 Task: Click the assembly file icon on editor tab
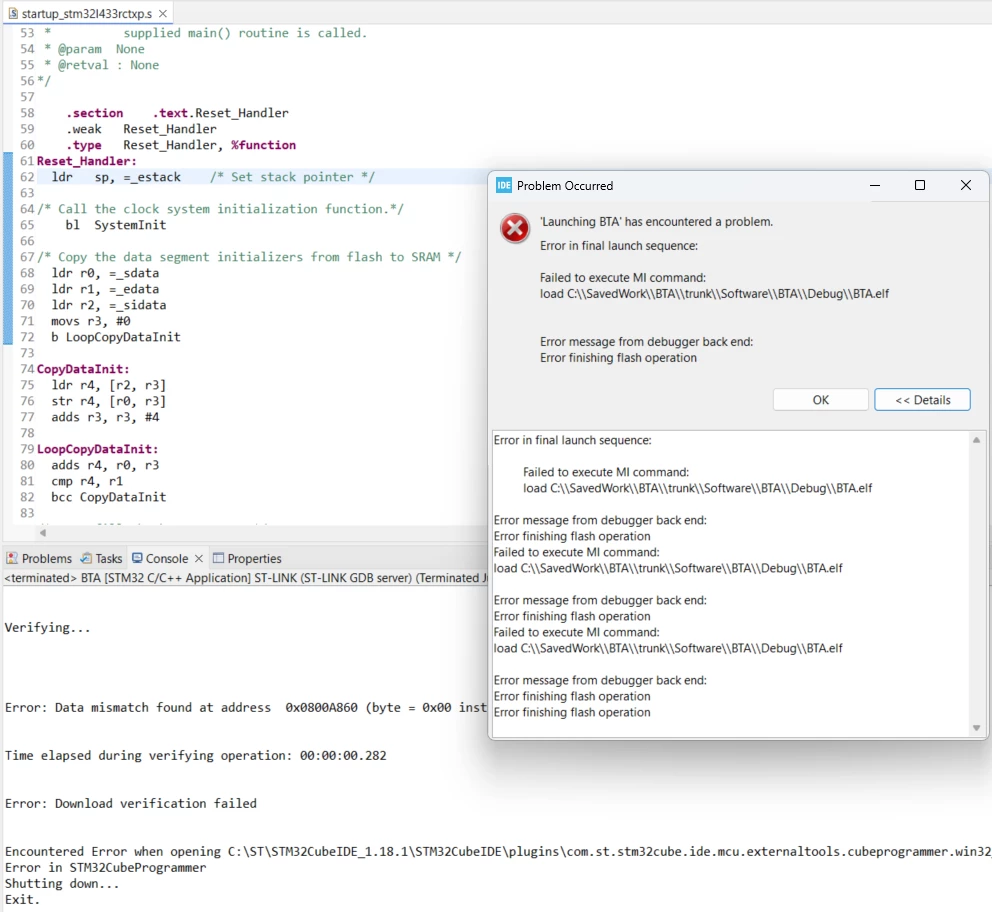13,13
